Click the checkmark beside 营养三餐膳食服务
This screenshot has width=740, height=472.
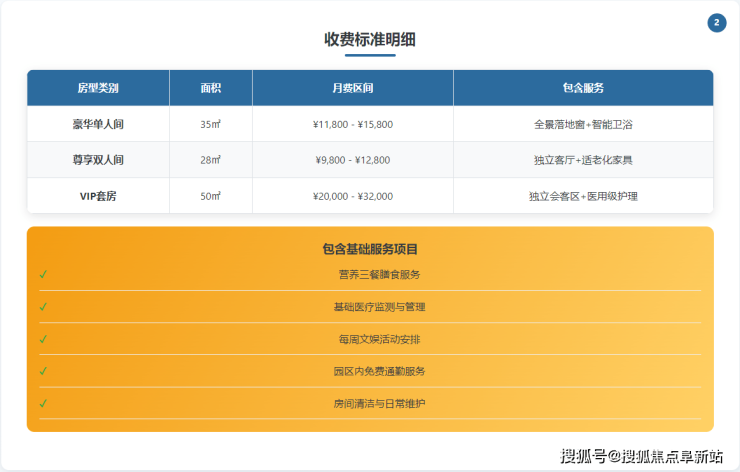click(x=43, y=275)
